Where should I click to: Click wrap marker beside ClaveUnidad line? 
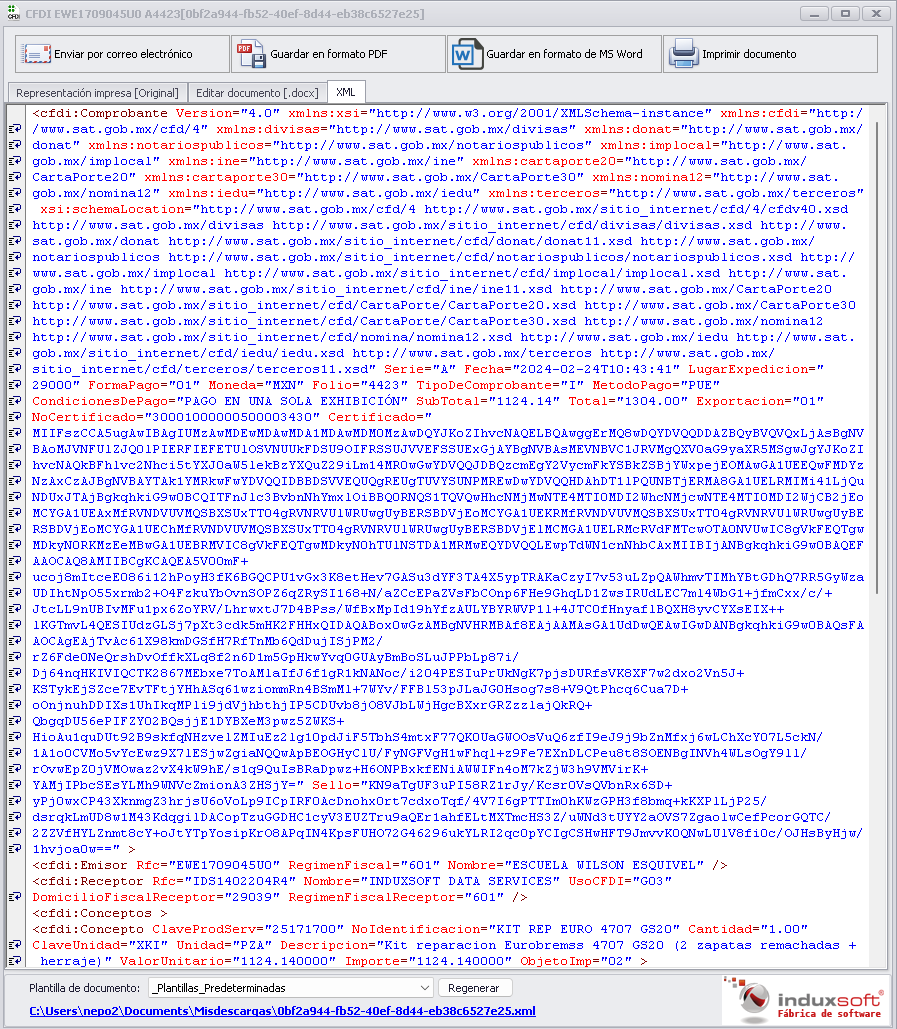point(16,946)
